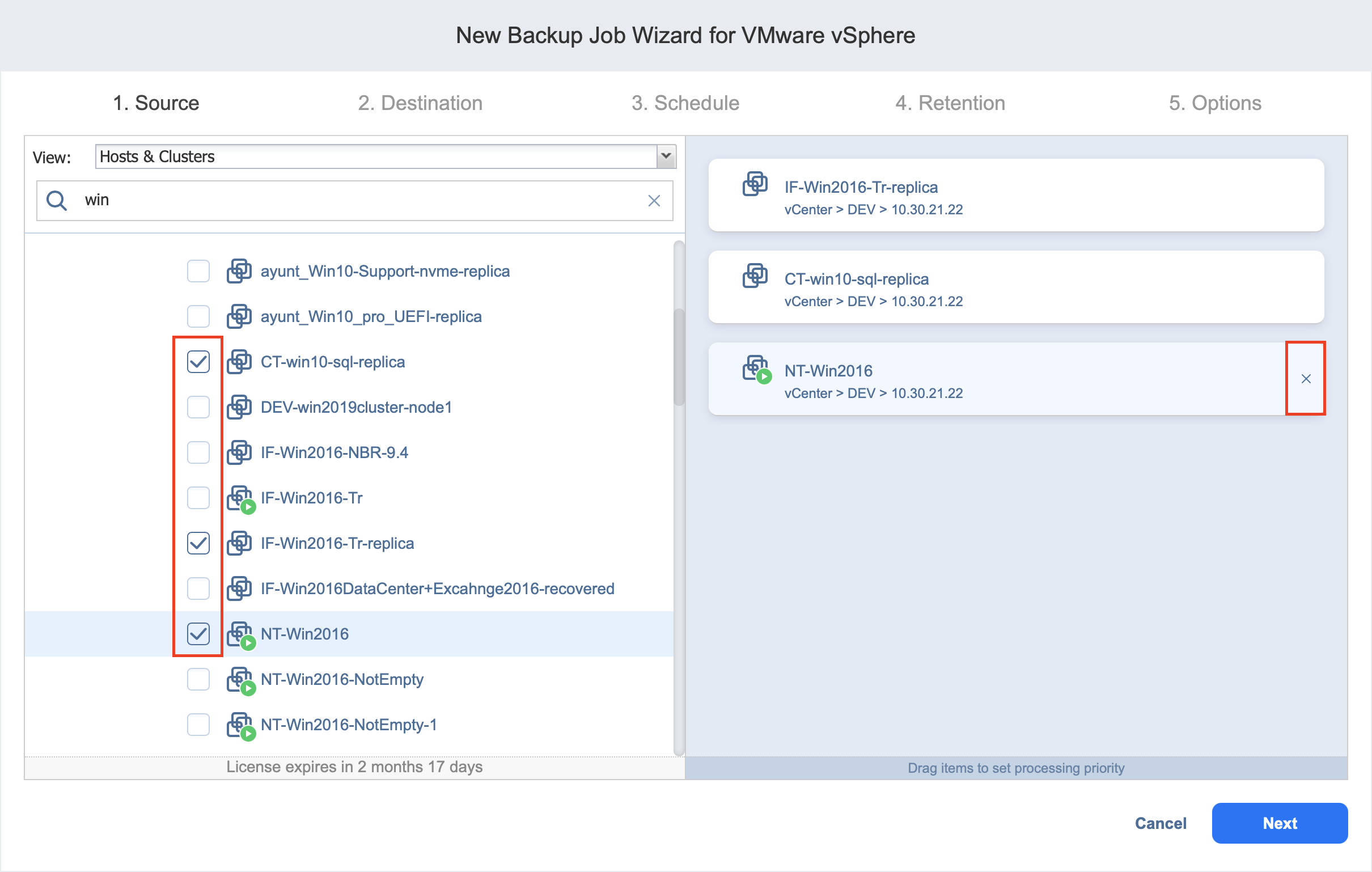Click running VM icon for NT-Win2016-NotEmpty-1
Viewport: 1372px width, 872px height.
[241, 726]
